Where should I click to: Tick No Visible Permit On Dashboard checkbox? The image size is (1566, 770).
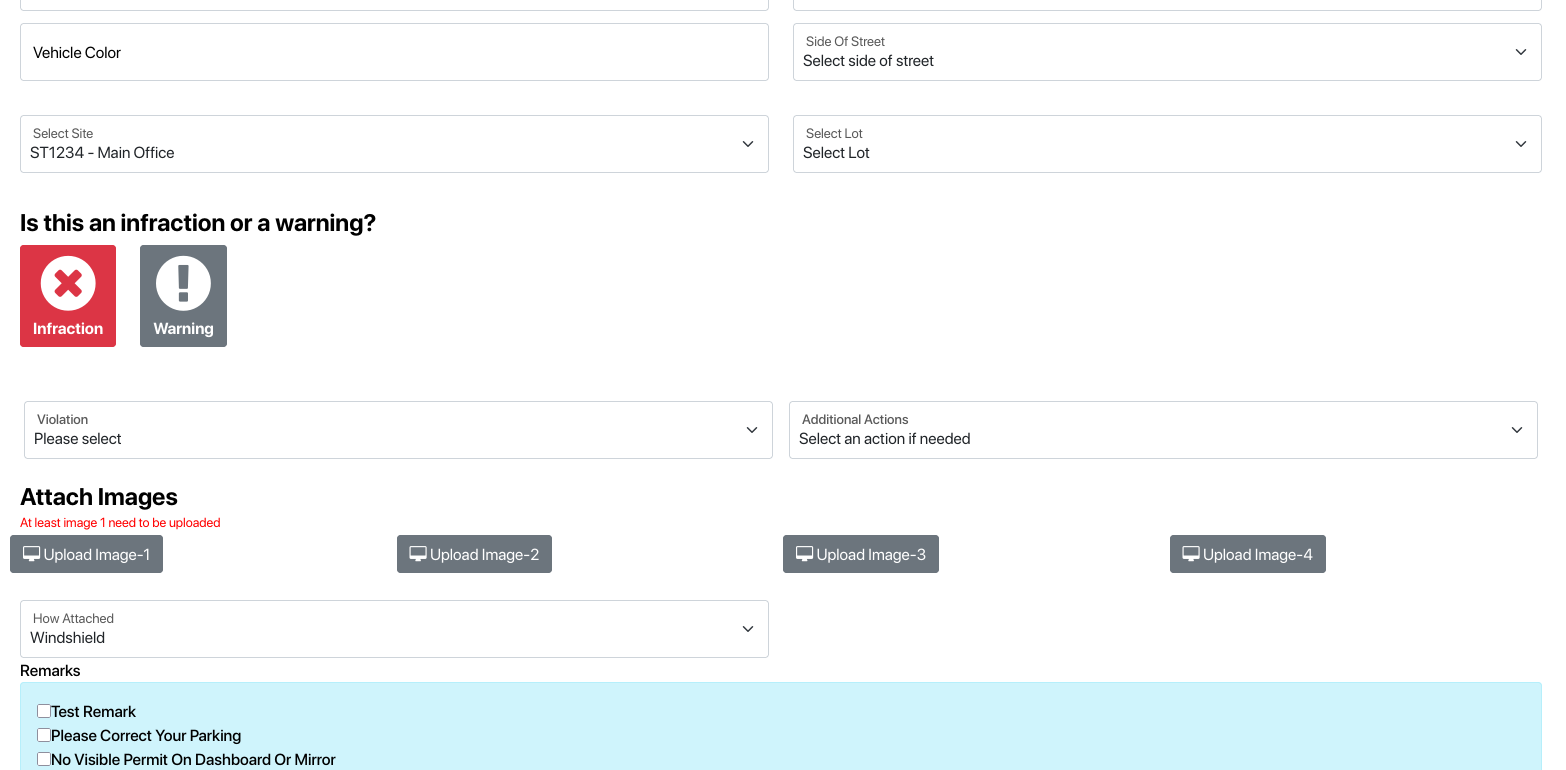[44, 759]
